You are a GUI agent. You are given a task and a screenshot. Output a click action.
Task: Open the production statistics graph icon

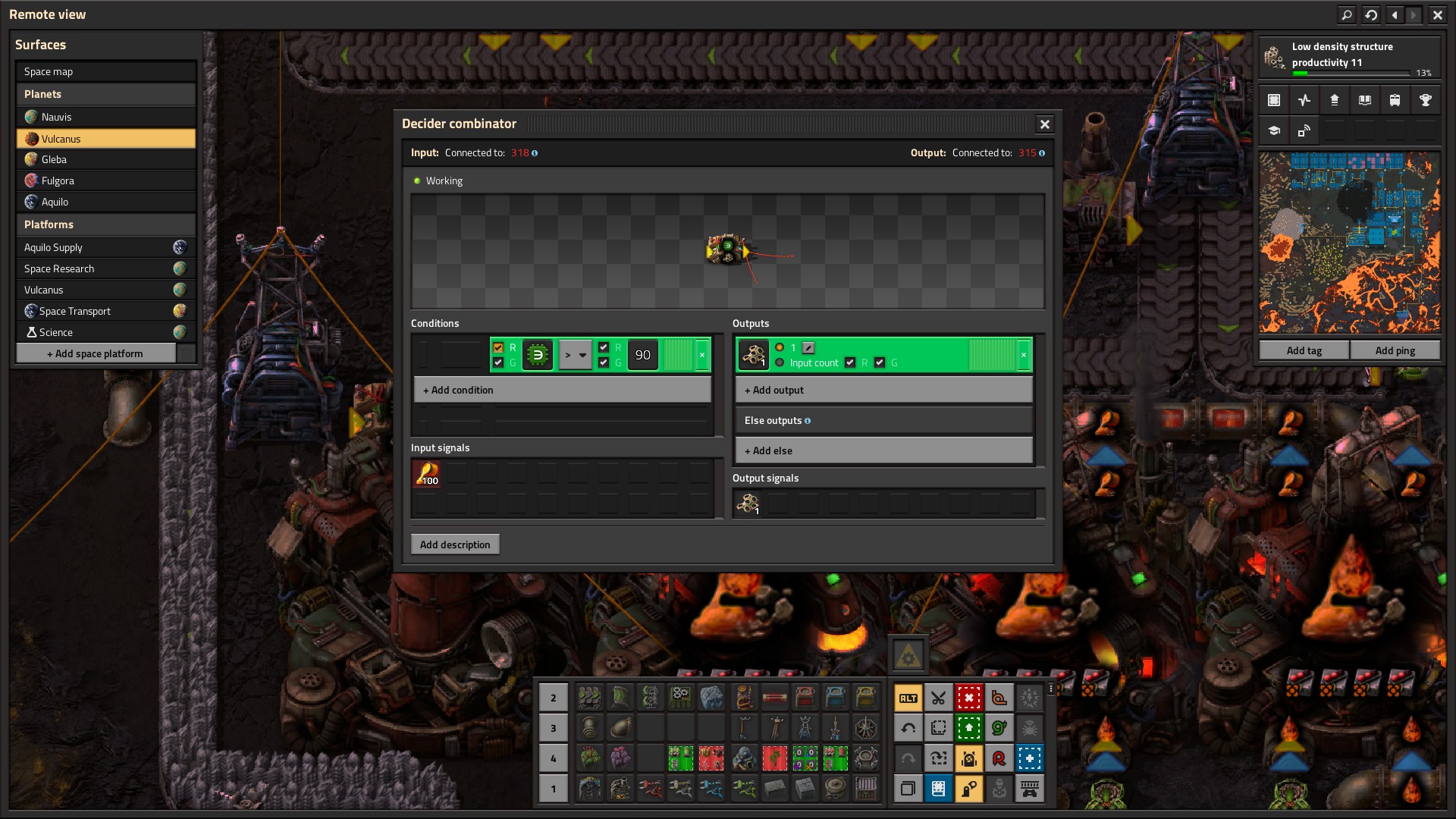tap(1304, 100)
